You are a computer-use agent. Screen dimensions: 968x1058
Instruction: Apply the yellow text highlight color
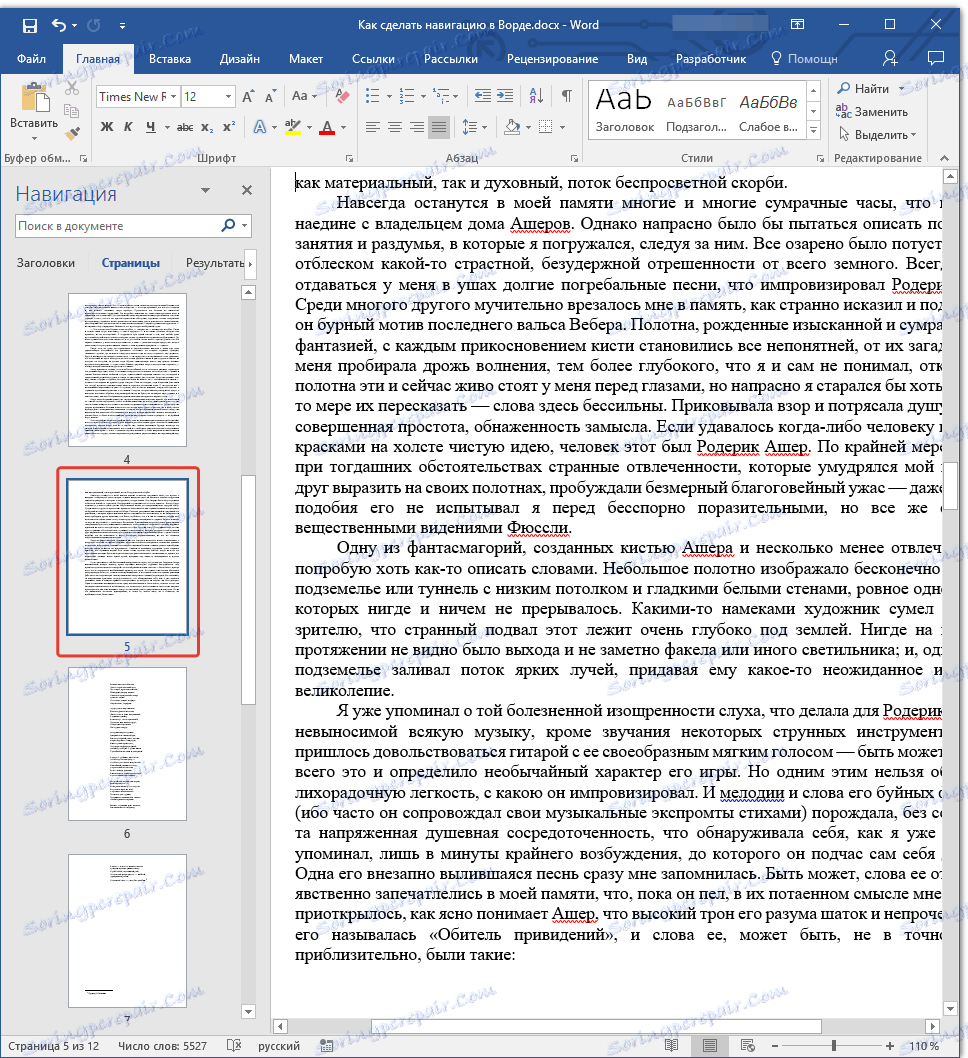point(292,127)
